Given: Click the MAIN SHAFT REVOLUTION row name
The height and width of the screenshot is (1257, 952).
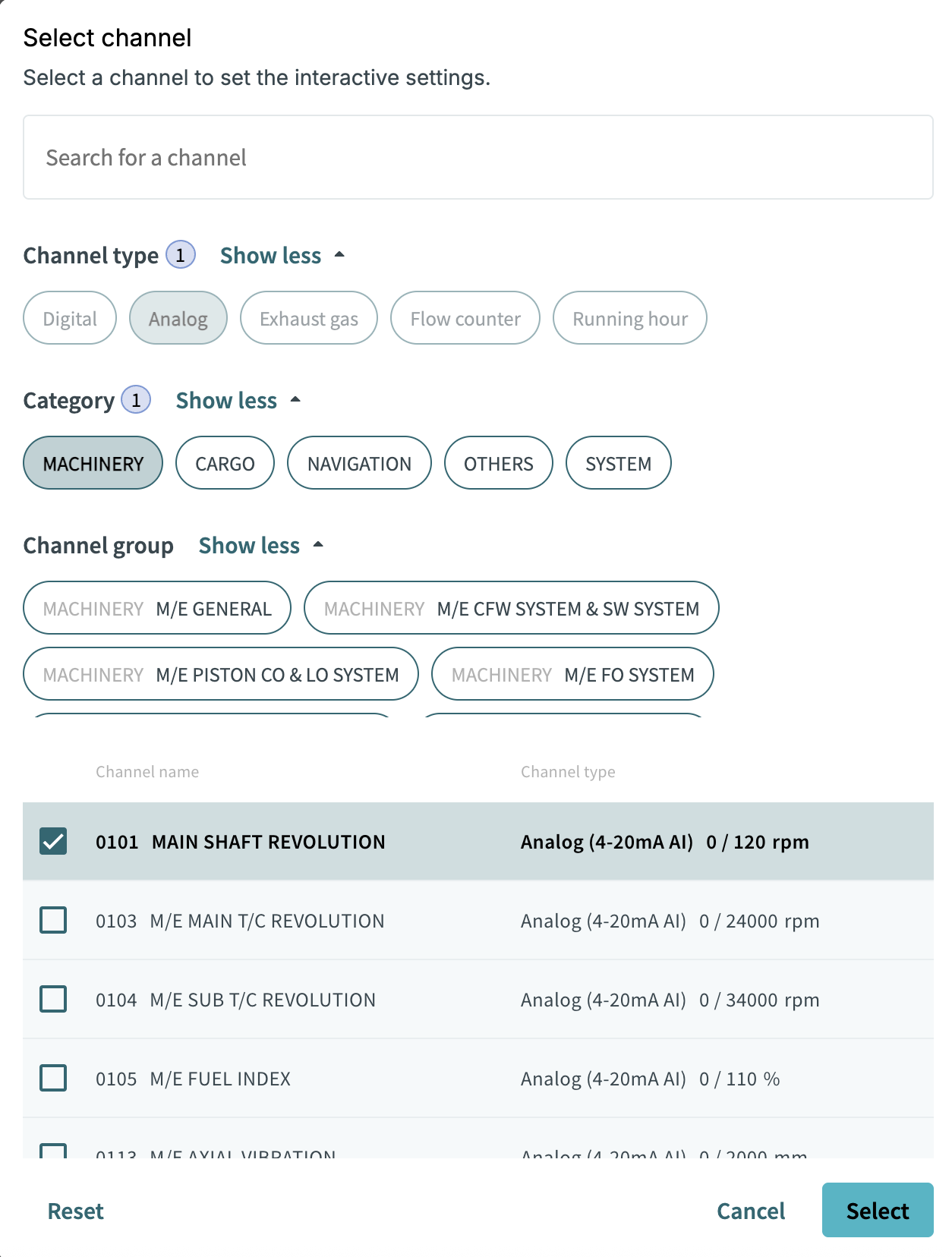Looking at the screenshot, I should 269,842.
